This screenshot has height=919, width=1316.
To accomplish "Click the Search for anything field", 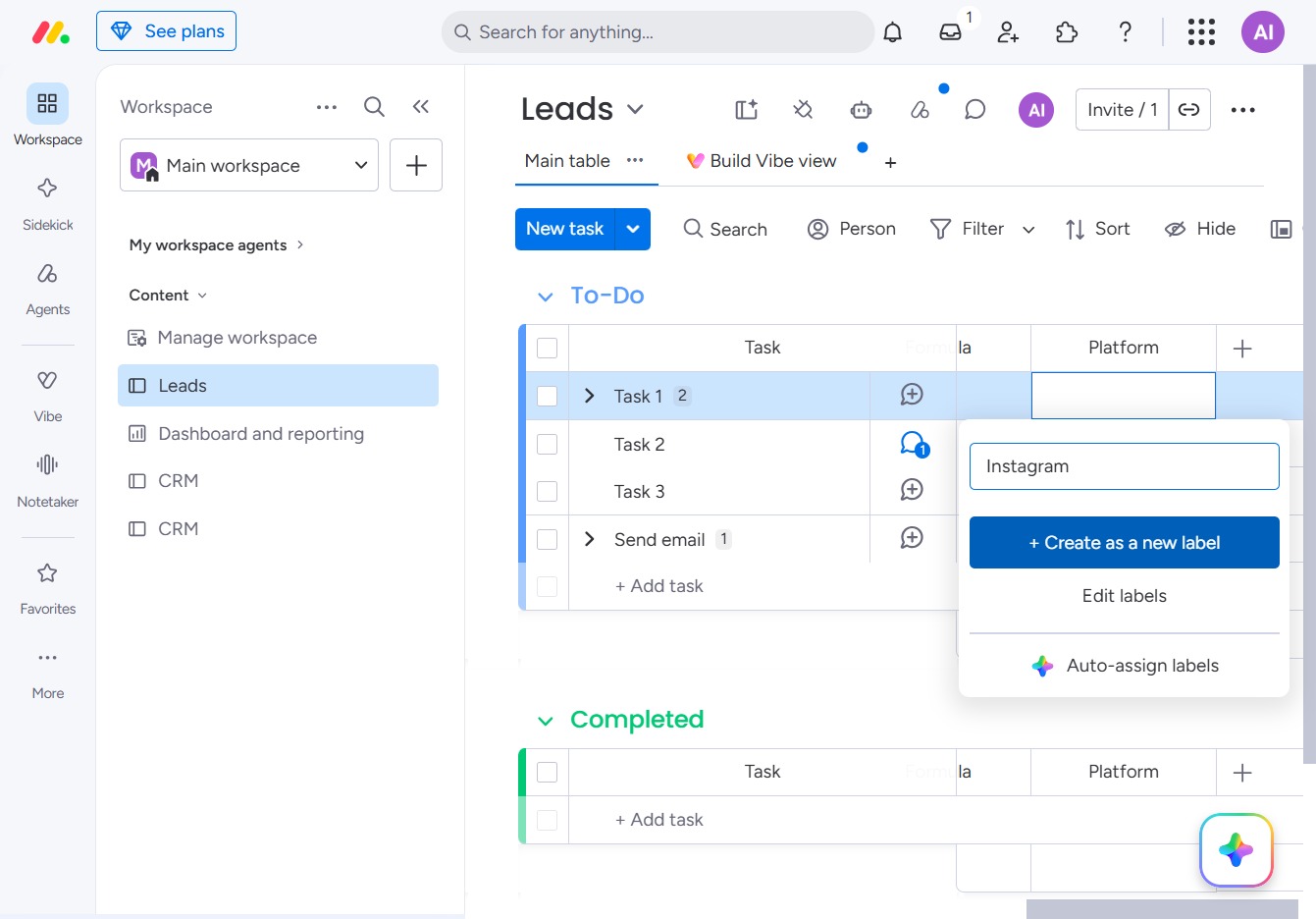I will coord(658,32).
